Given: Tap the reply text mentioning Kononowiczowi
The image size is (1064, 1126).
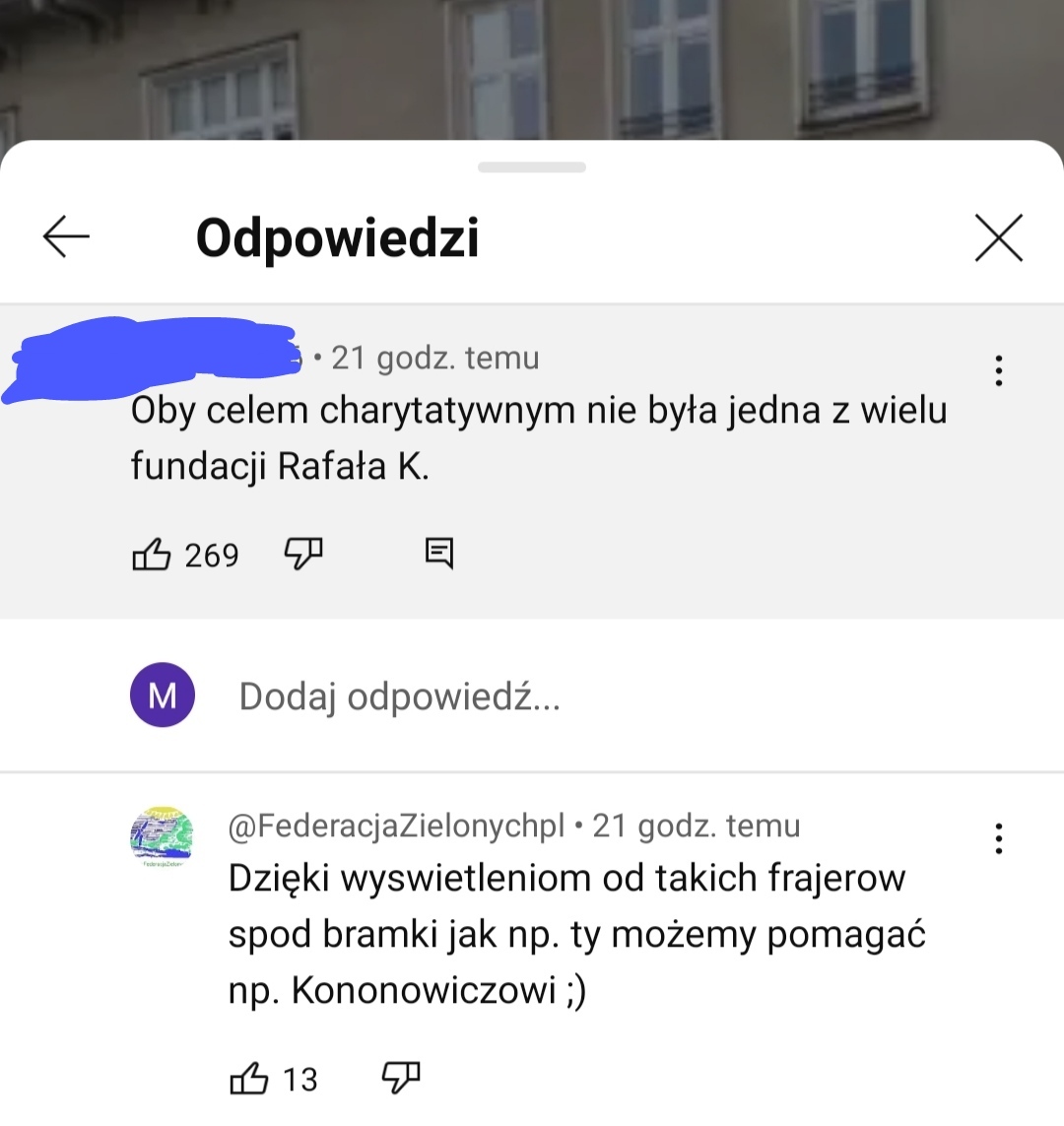Looking at the screenshot, I should tap(576, 934).
